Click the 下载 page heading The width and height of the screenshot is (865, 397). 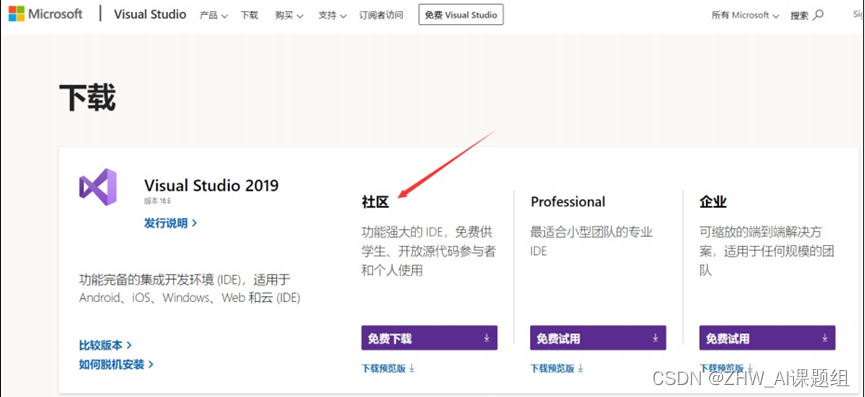[87, 99]
